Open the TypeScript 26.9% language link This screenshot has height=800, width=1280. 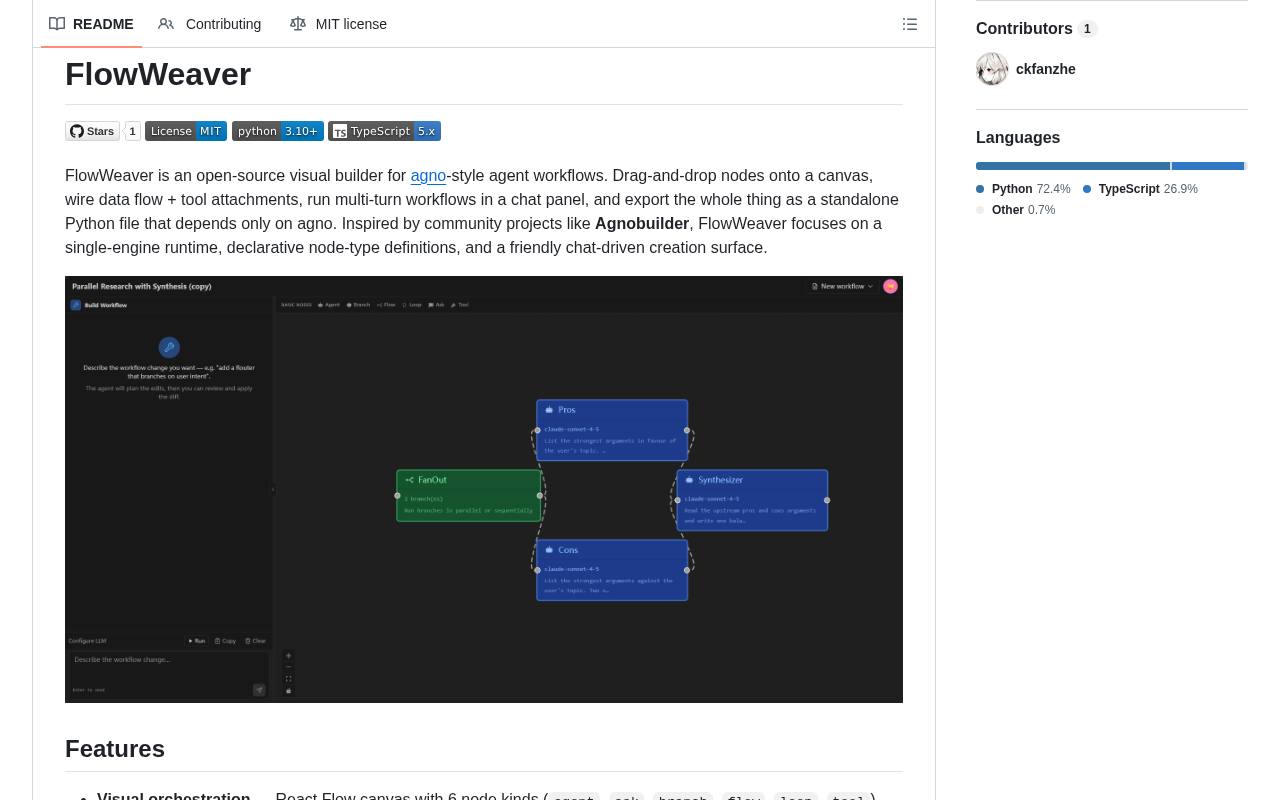pyautogui.click(x=1140, y=189)
